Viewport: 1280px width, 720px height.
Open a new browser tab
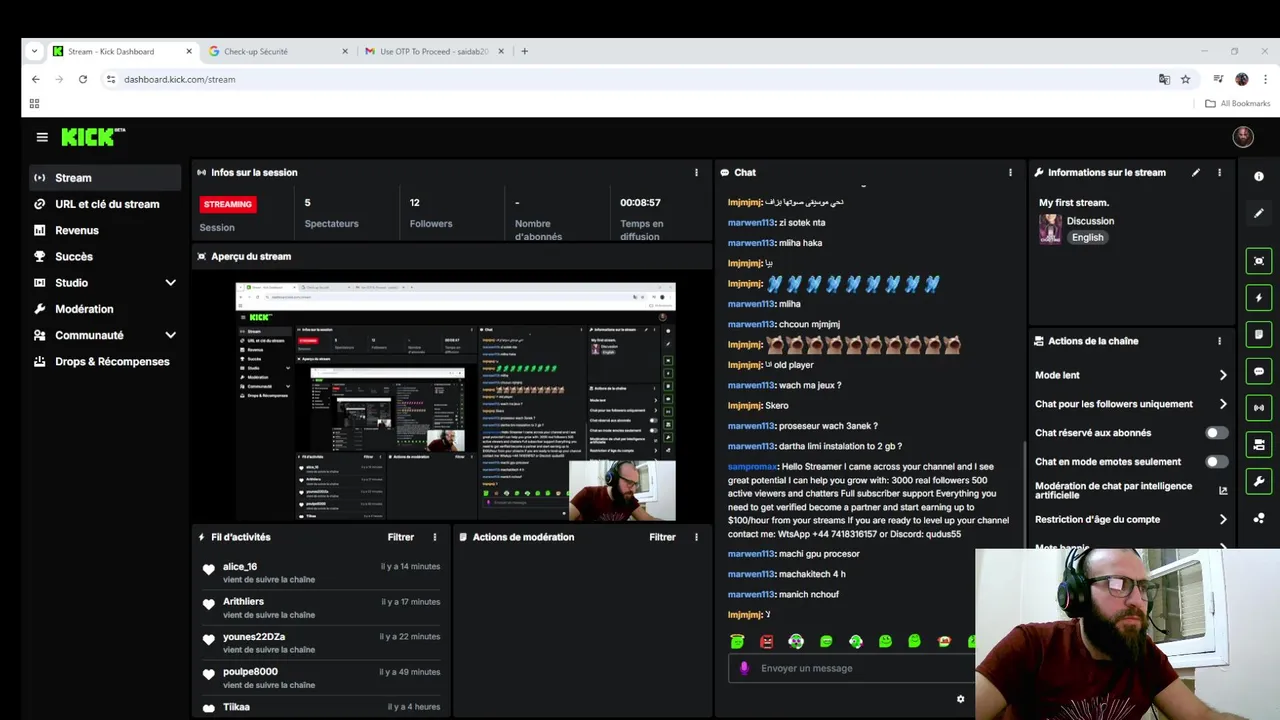pyautogui.click(x=524, y=51)
